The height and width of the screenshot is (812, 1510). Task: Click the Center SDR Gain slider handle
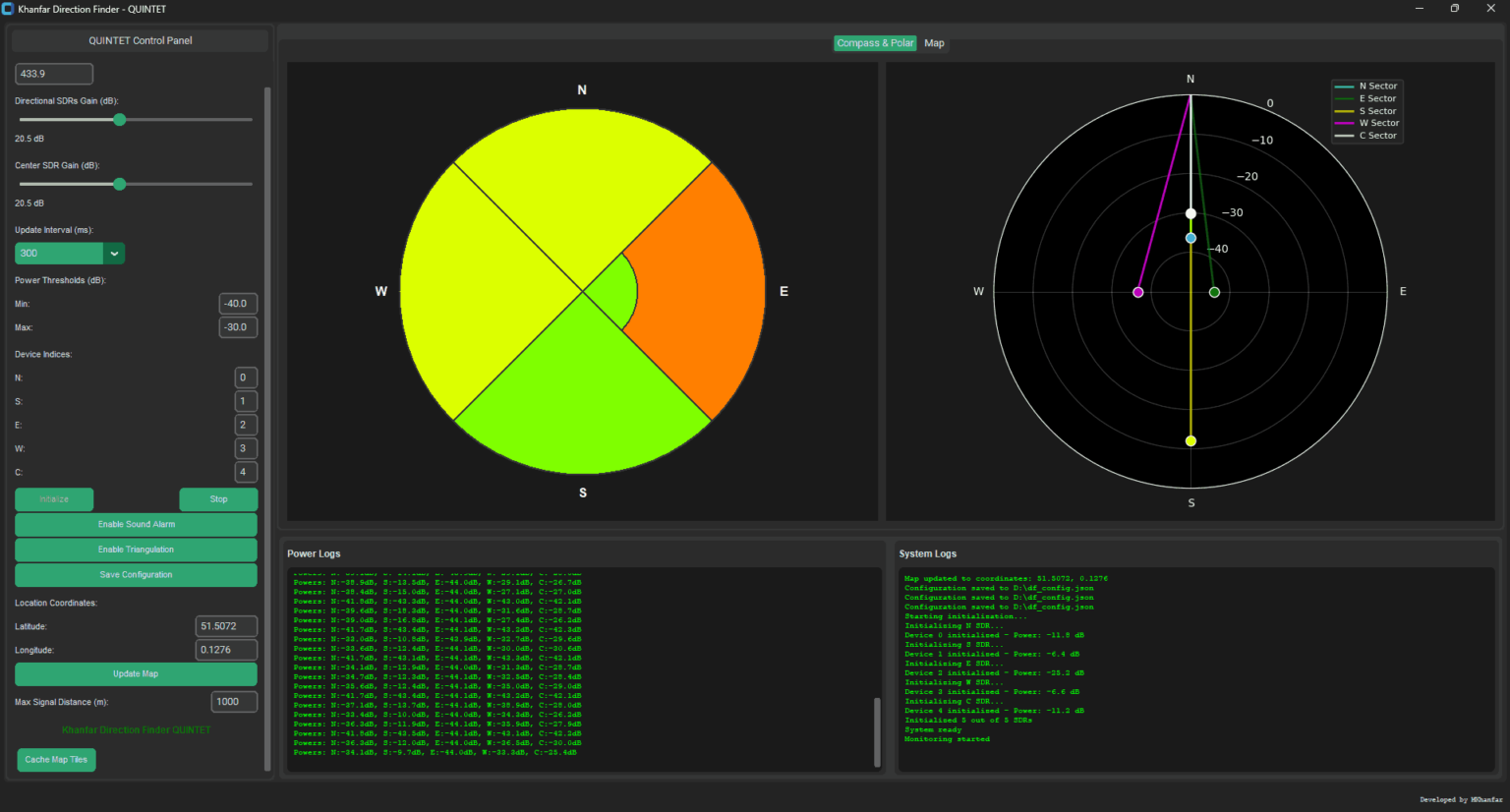click(x=120, y=184)
